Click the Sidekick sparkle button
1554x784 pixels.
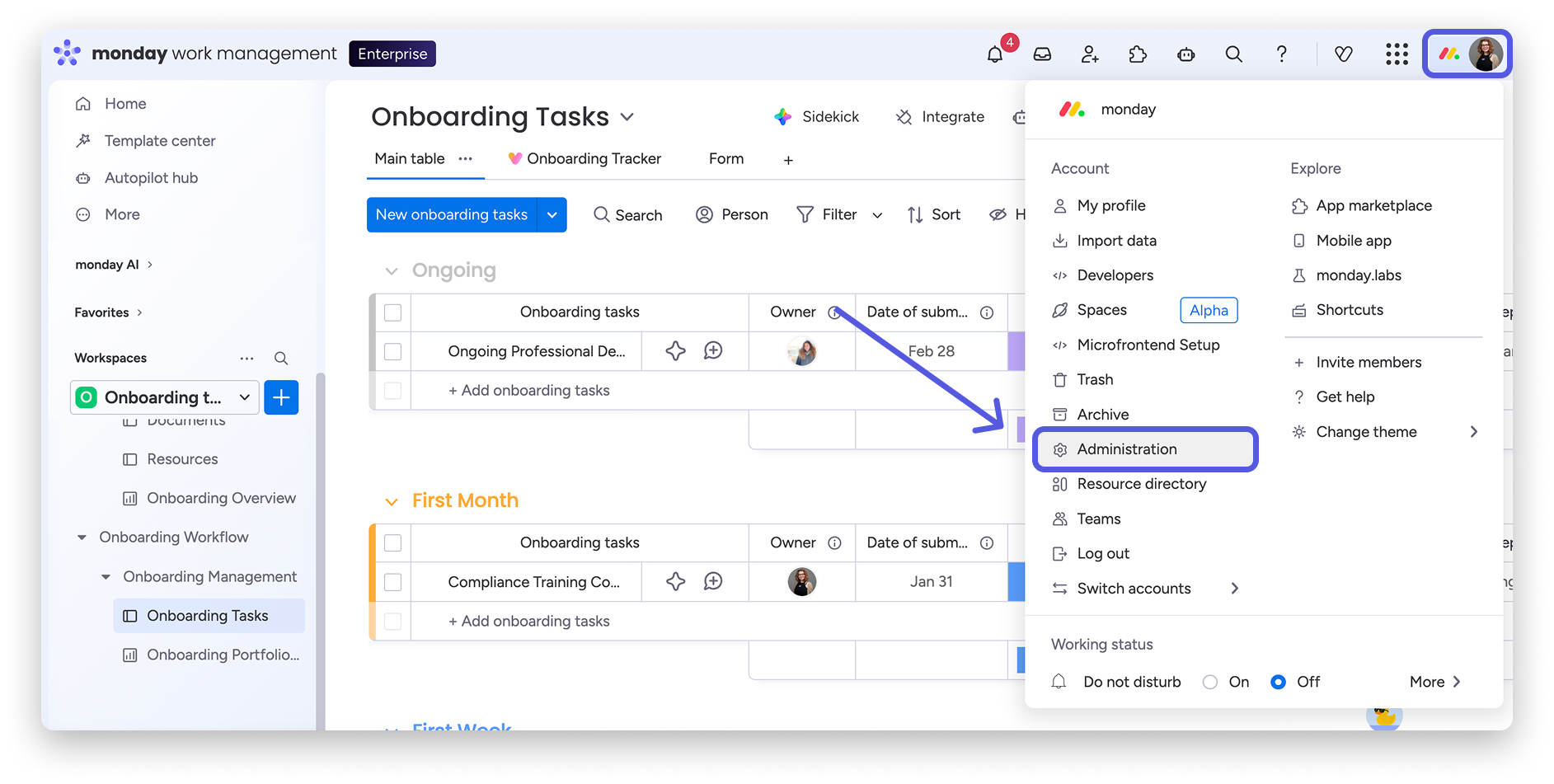(x=816, y=117)
